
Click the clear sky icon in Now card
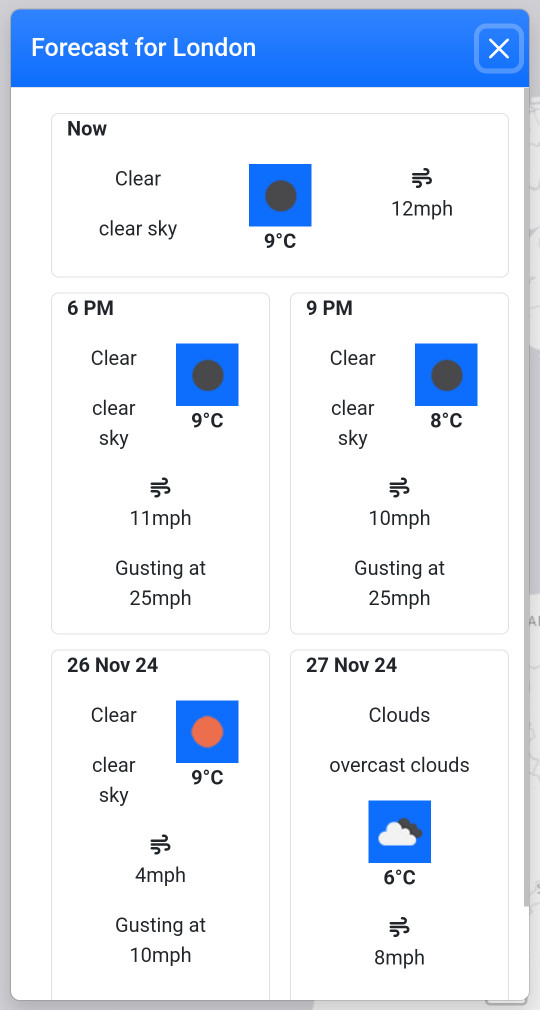coord(280,195)
